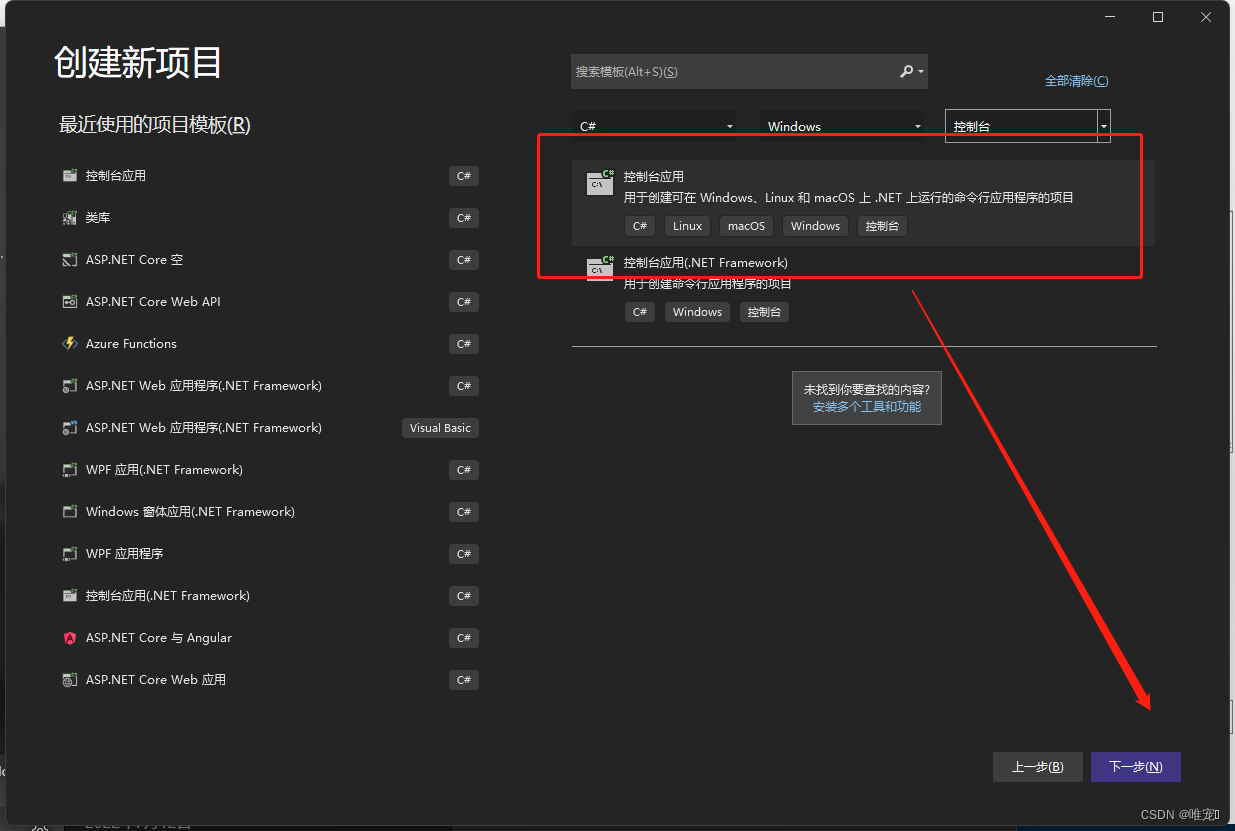Click the recent 控制台应用(.NET Framework) icon
This screenshot has width=1235, height=831.
[70, 596]
